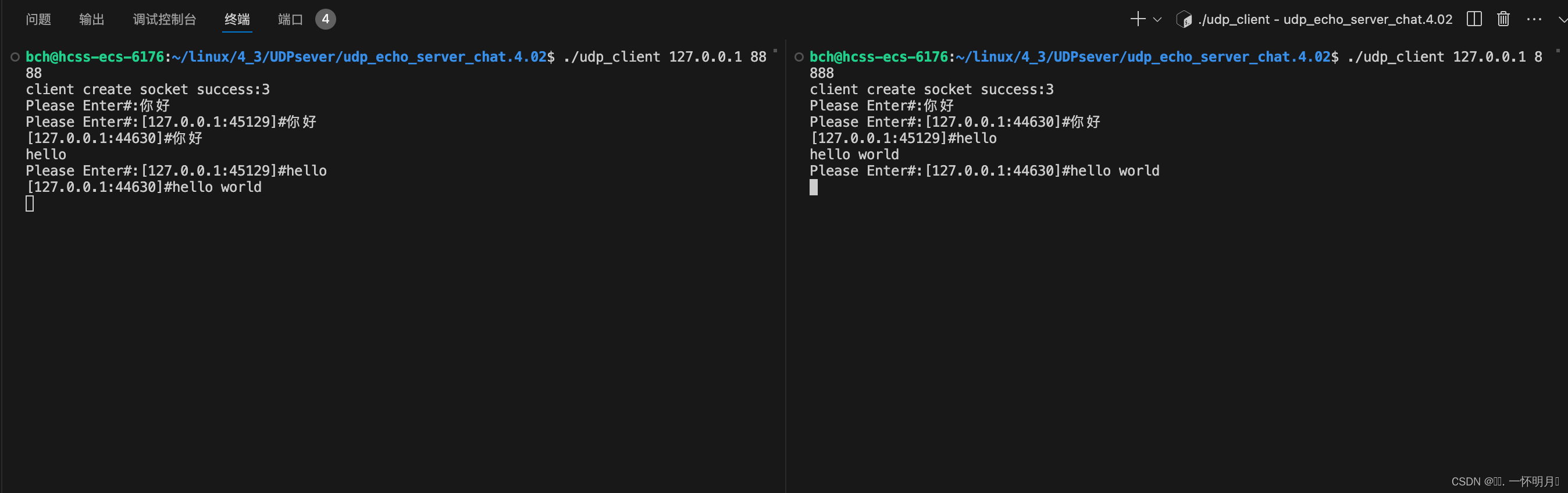This screenshot has height=493, width=1568.
Task: Switch to the 问题 tab
Action: click(38, 20)
